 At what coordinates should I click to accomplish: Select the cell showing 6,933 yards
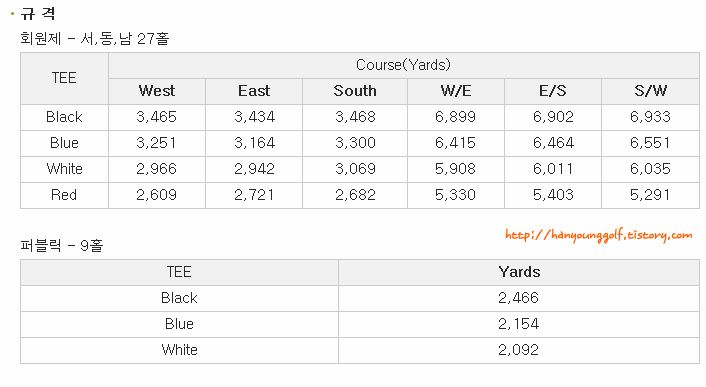pos(651,117)
